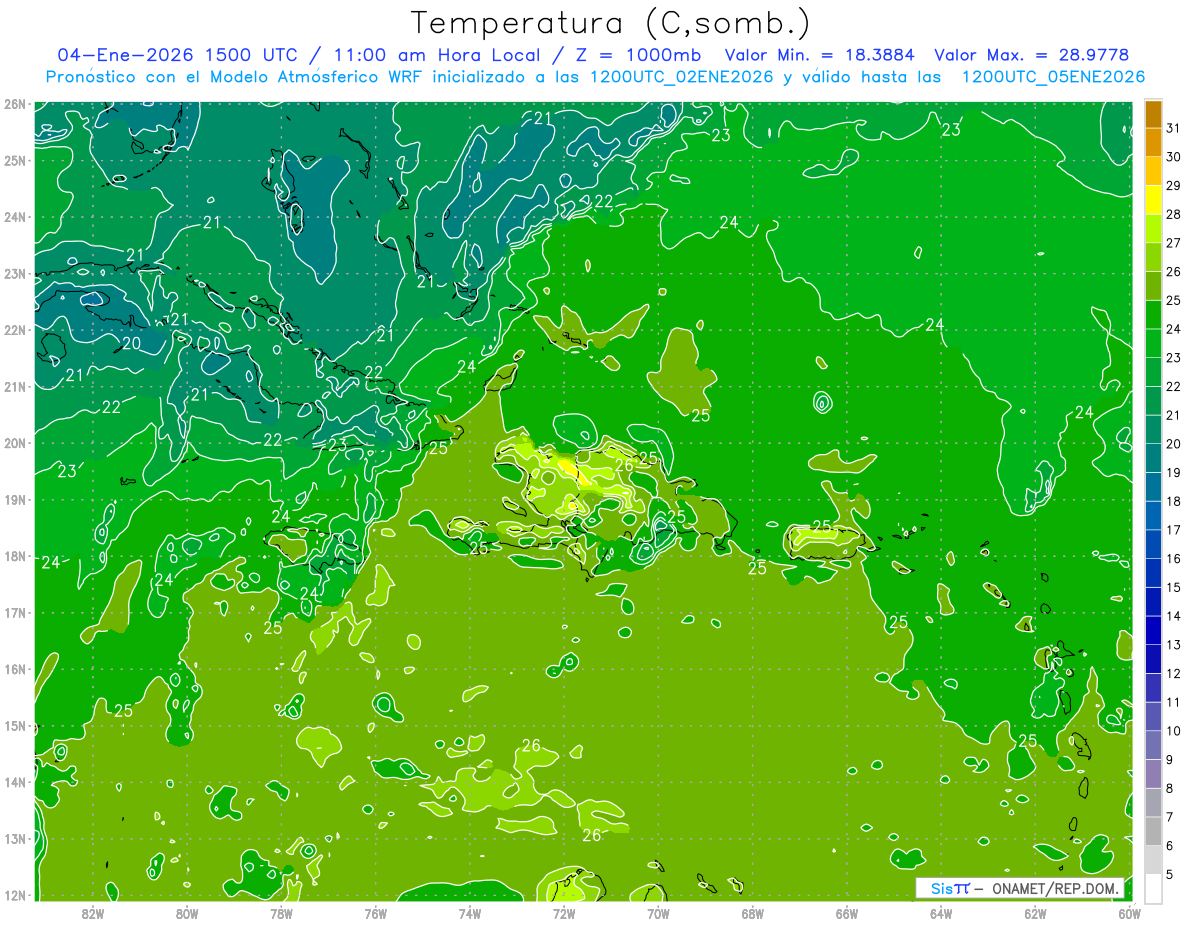
Task: Click the orange legend band between 30 and 31
Action: click(1153, 142)
